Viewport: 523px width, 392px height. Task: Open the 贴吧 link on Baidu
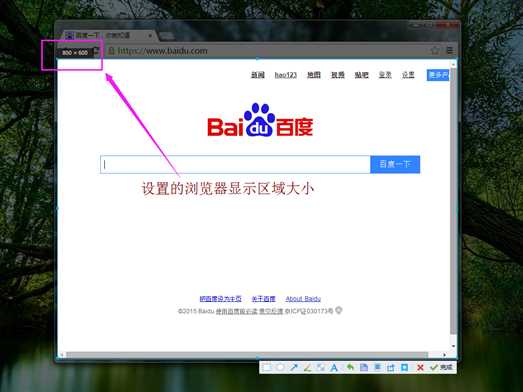[x=362, y=75]
